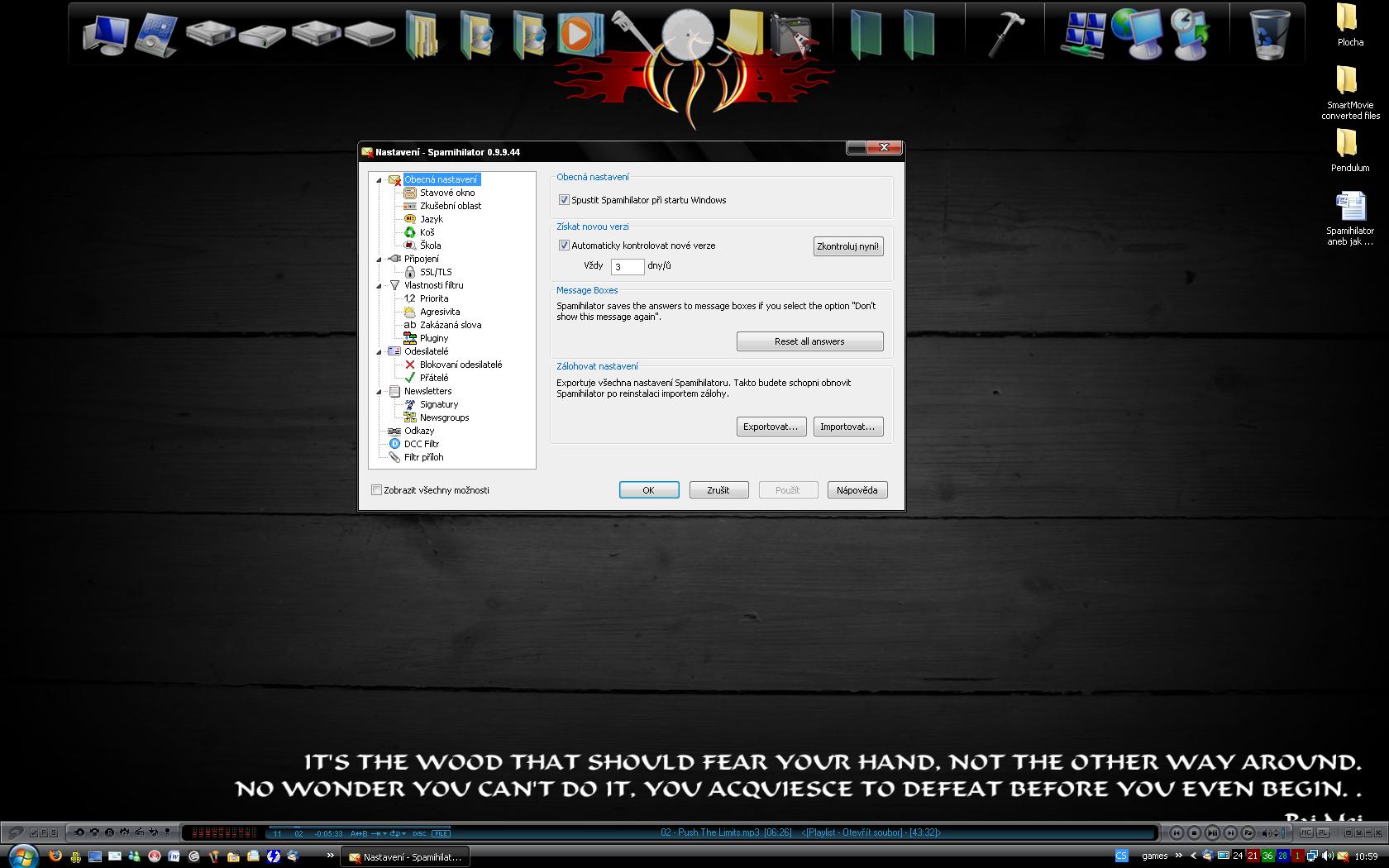Open the volume tray icon
The height and width of the screenshot is (868, 1389).
pyautogui.click(x=1327, y=856)
